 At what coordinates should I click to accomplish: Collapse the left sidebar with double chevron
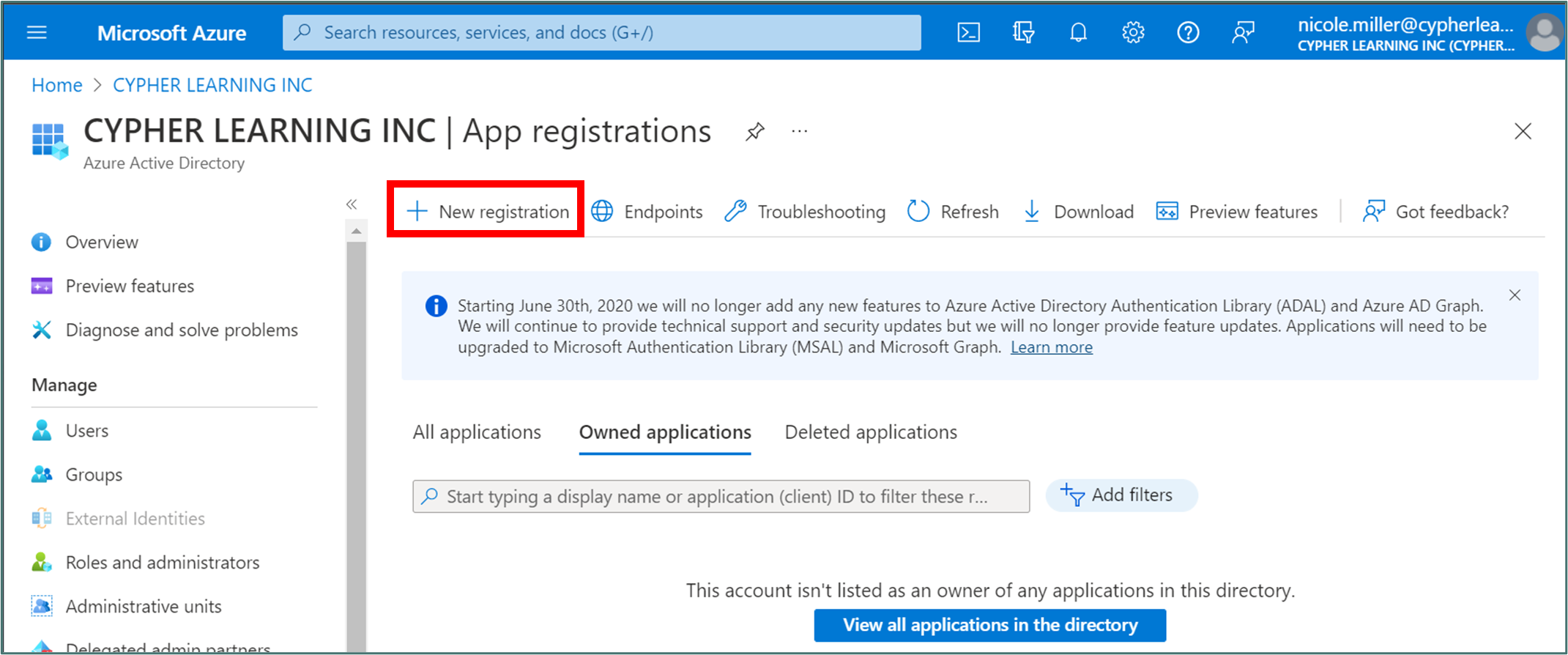point(352,204)
